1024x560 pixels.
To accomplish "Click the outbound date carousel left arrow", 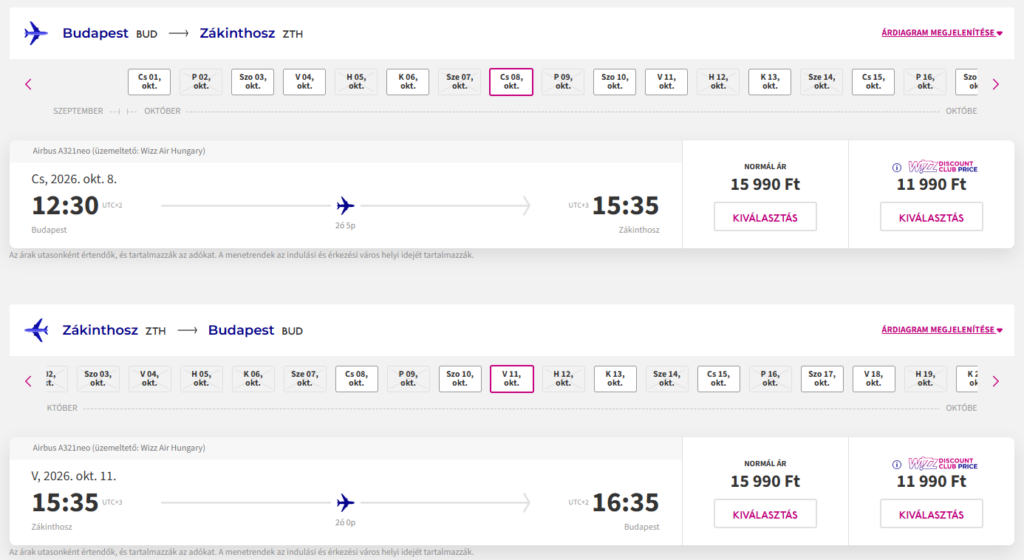I will pyautogui.click(x=28, y=84).
